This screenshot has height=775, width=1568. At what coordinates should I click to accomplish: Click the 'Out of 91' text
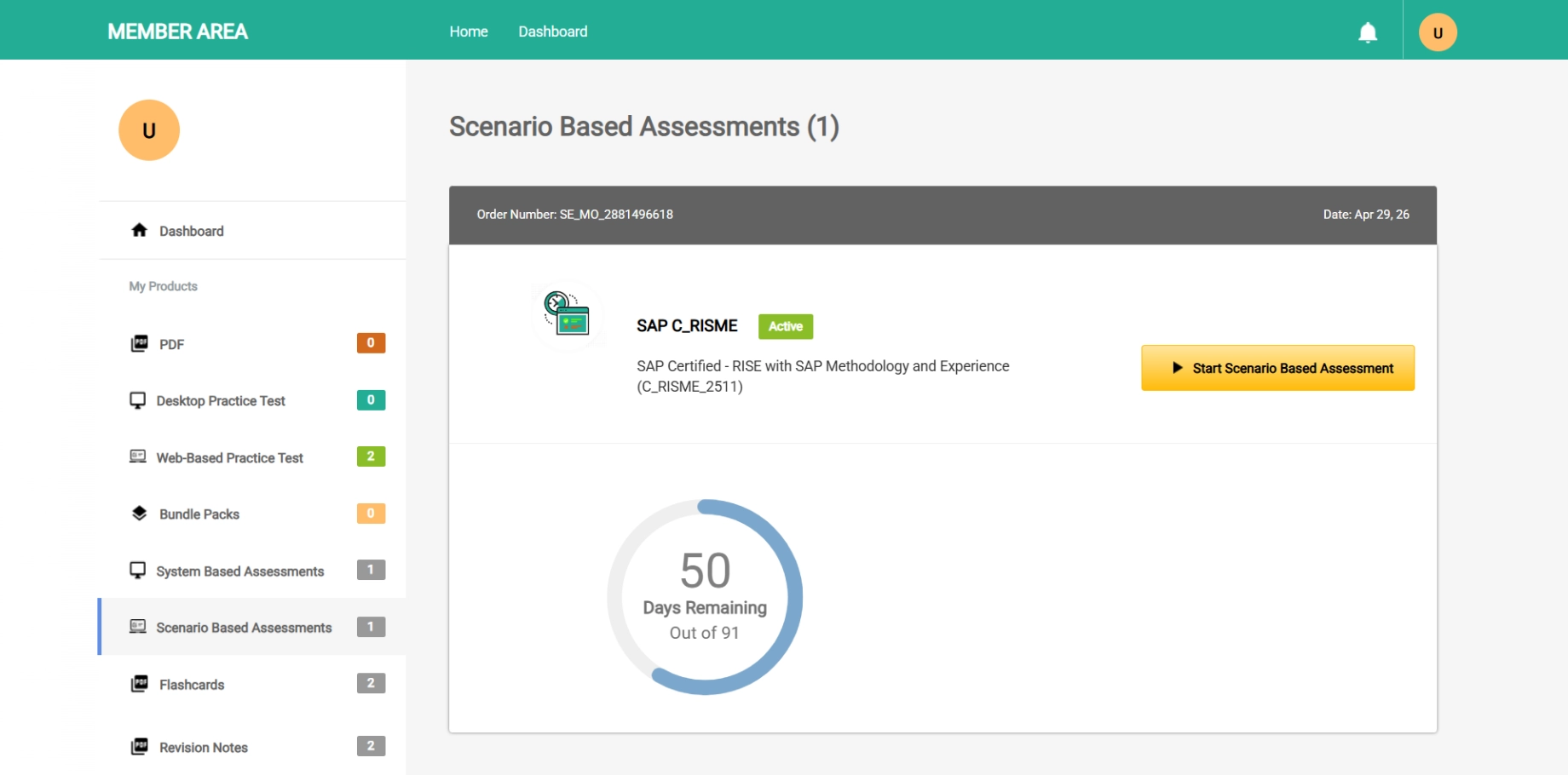coord(704,633)
